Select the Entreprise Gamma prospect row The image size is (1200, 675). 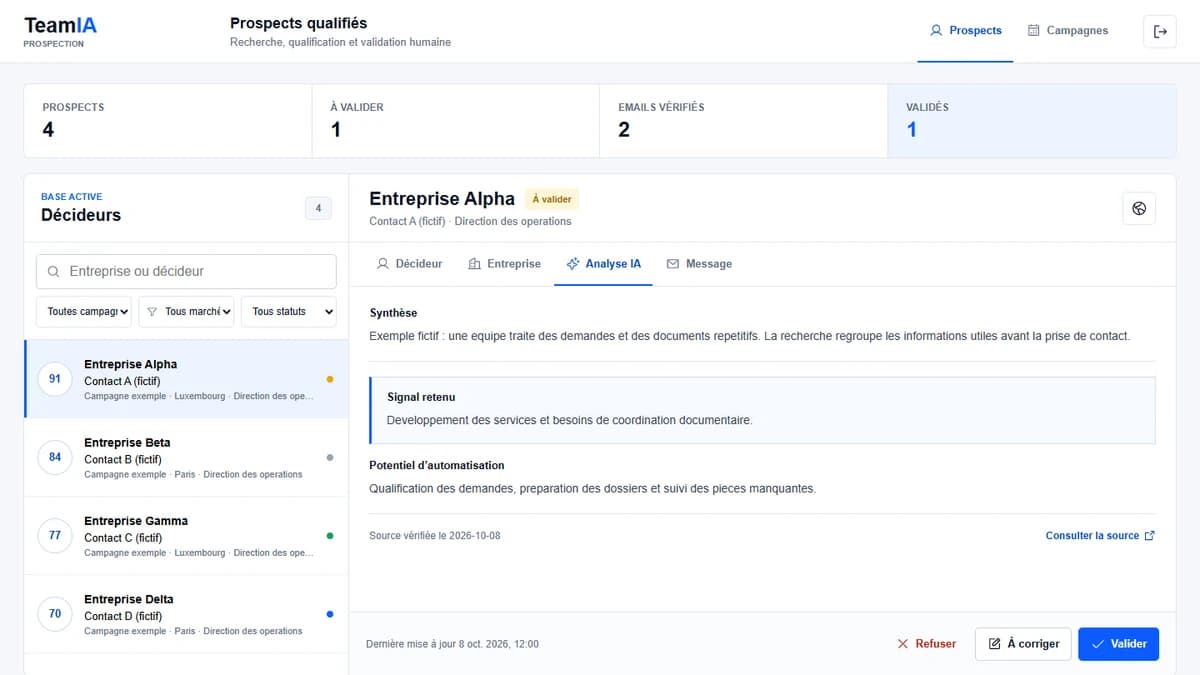186,536
